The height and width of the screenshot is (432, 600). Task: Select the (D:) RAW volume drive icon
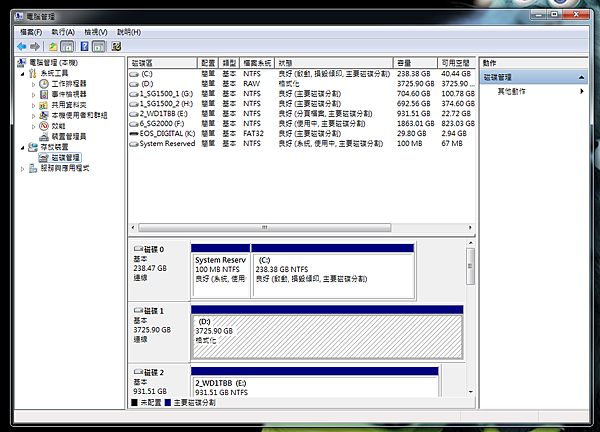[134, 84]
